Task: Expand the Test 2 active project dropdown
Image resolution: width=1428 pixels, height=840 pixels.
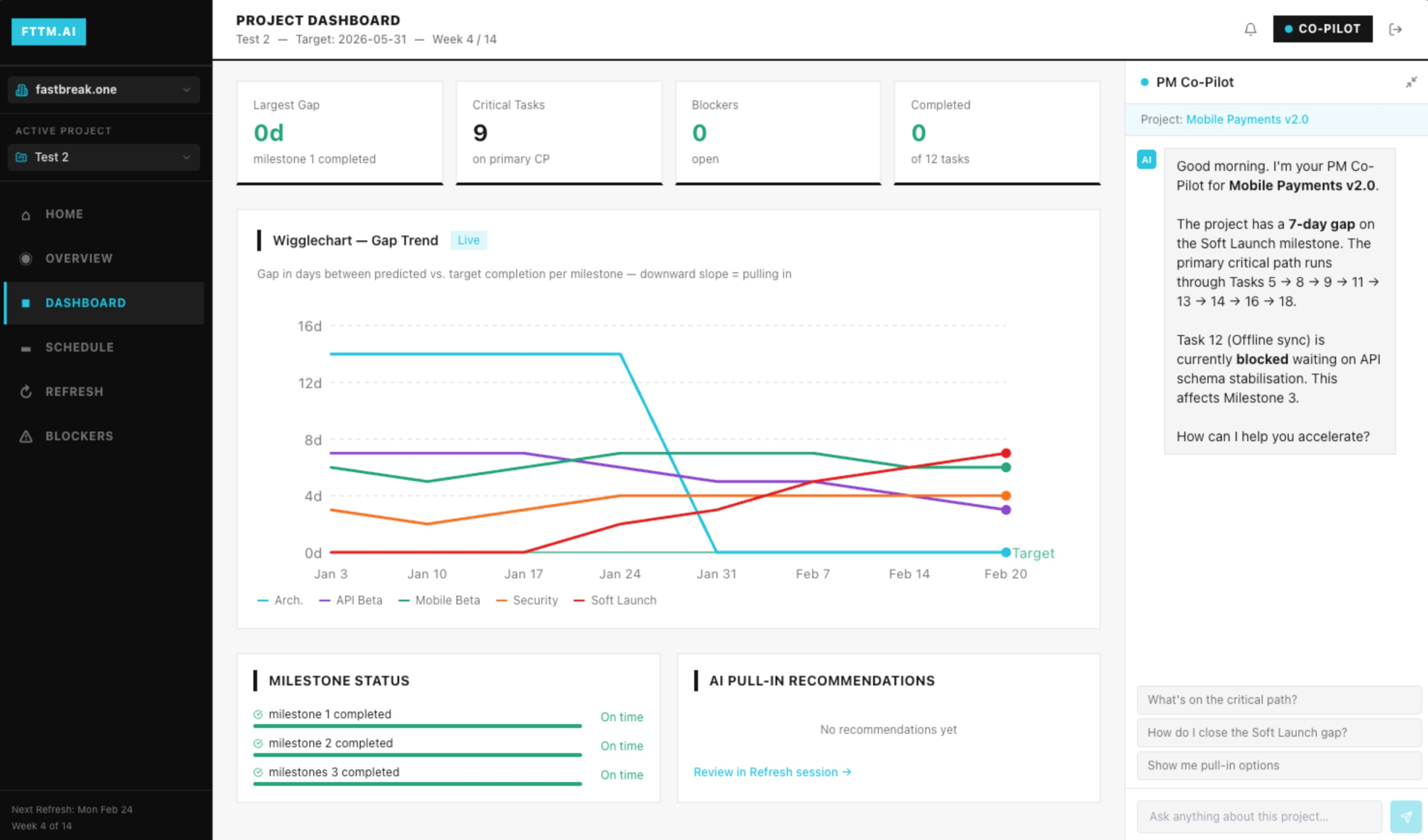Action: (x=103, y=157)
